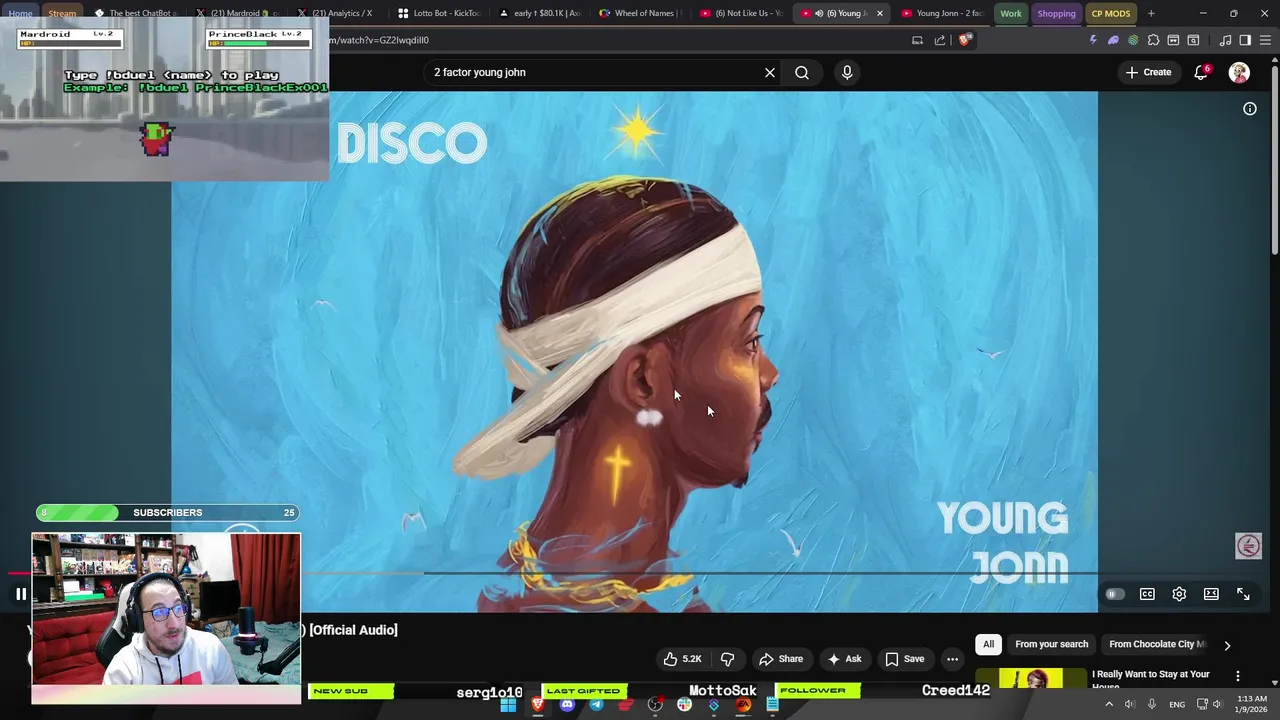Viewport: 1280px width, 720px height.
Task: Run the search with the magnifier icon
Action: (802, 72)
